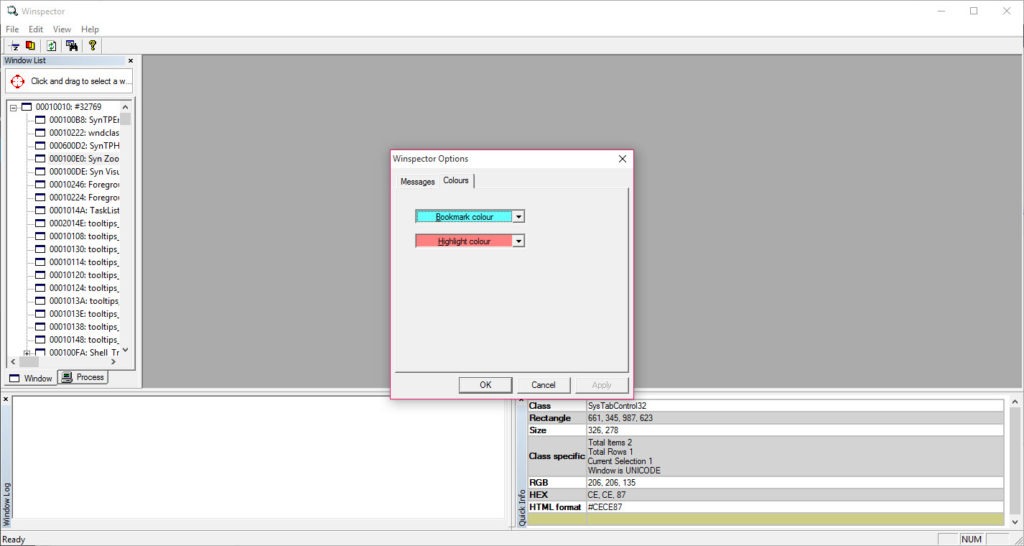
Task: Click the first toolbar icon with blue bar
Action: pos(14,45)
